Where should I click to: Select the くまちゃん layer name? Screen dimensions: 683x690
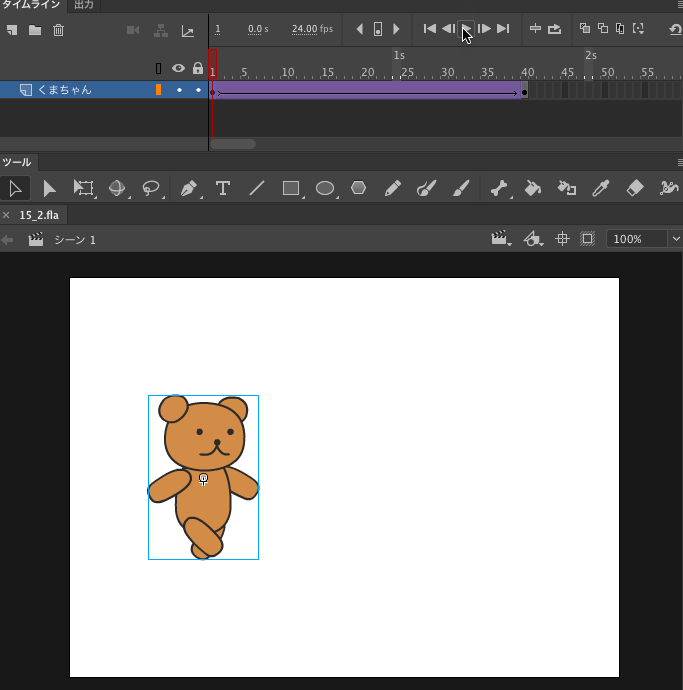point(65,90)
